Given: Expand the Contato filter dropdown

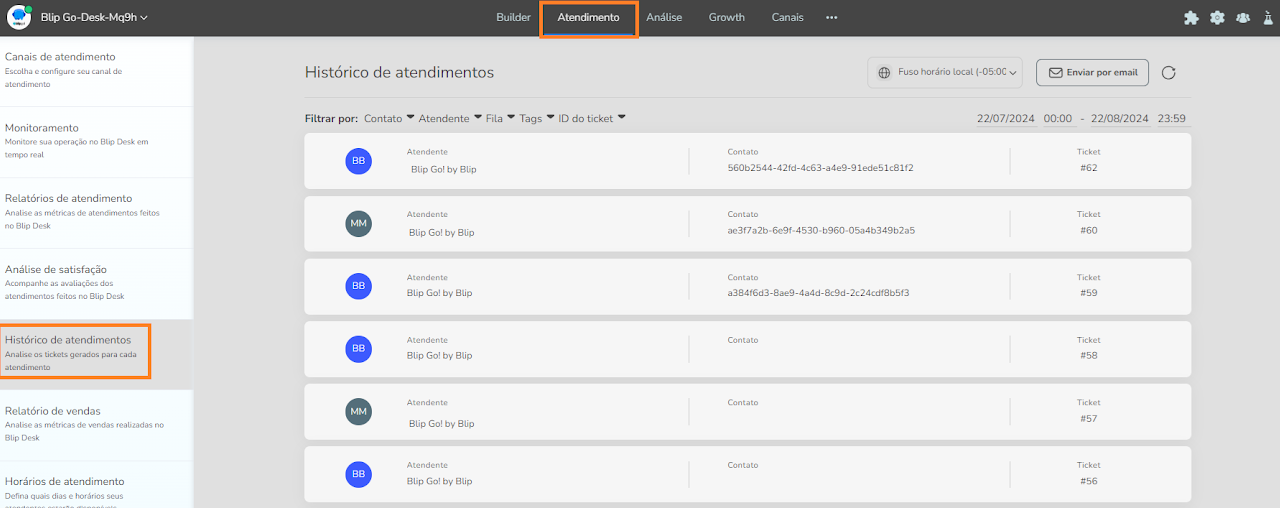Looking at the screenshot, I should (389, 118).
